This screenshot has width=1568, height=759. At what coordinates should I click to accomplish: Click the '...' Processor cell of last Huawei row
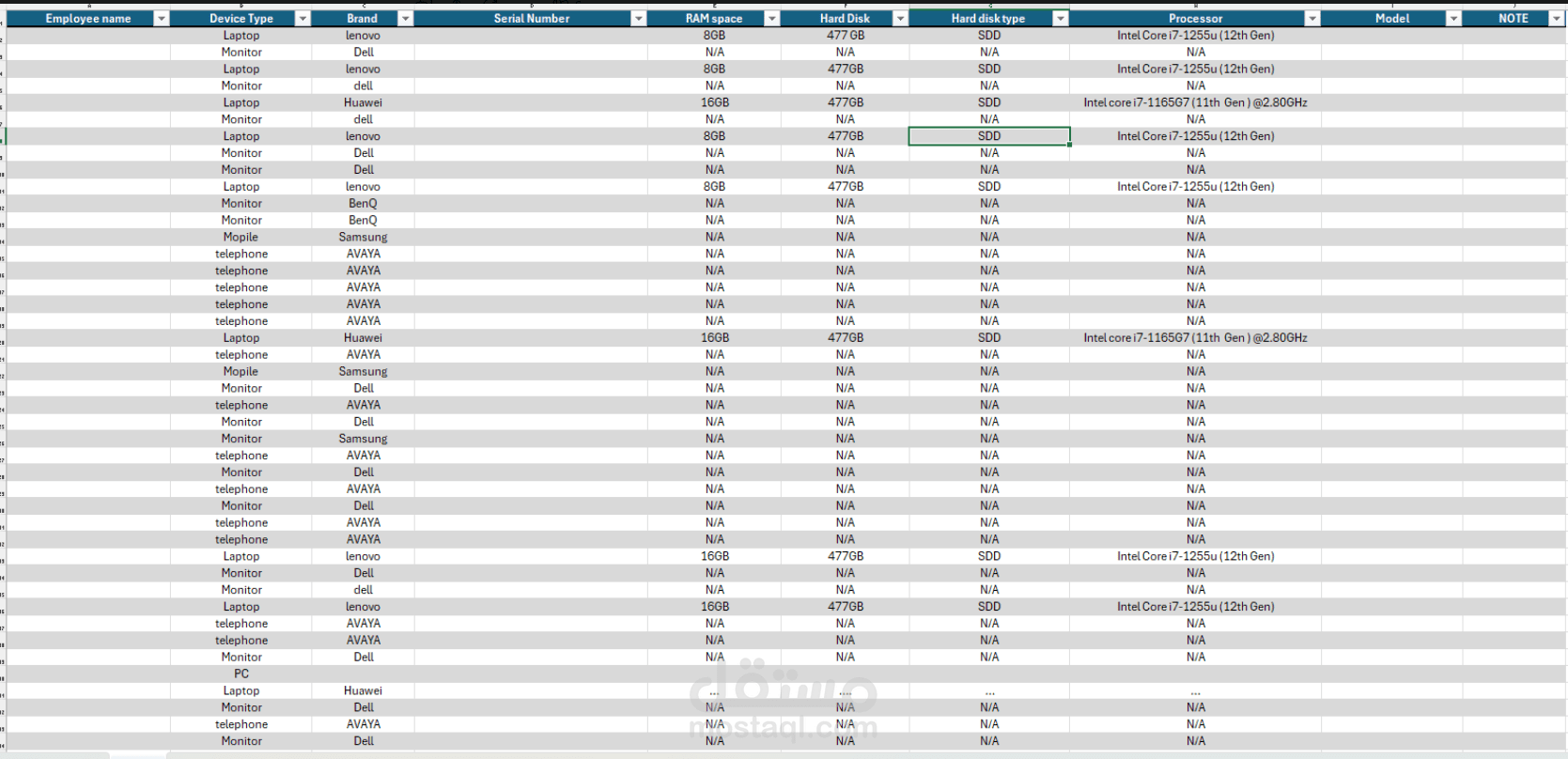click(x=1195, y=691)
